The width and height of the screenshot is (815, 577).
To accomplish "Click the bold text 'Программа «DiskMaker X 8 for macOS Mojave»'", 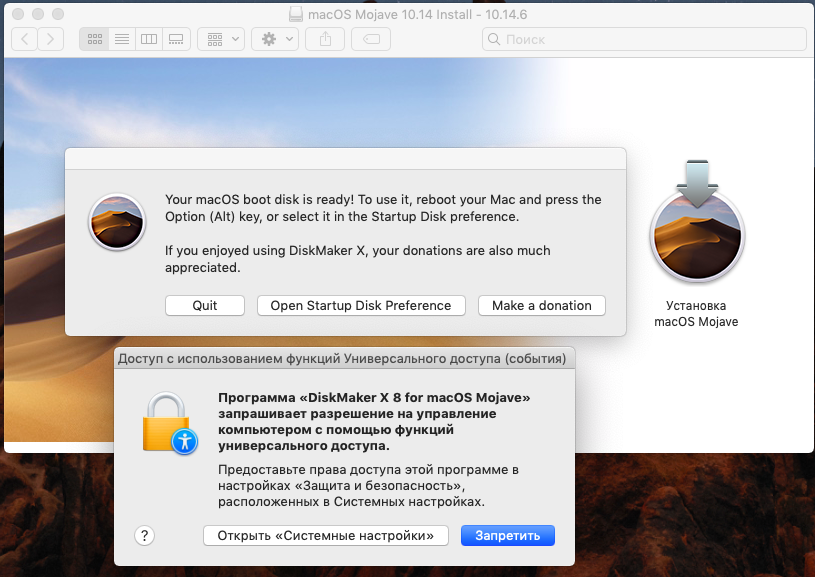I will pyautogui.click(x=374, y=398).
